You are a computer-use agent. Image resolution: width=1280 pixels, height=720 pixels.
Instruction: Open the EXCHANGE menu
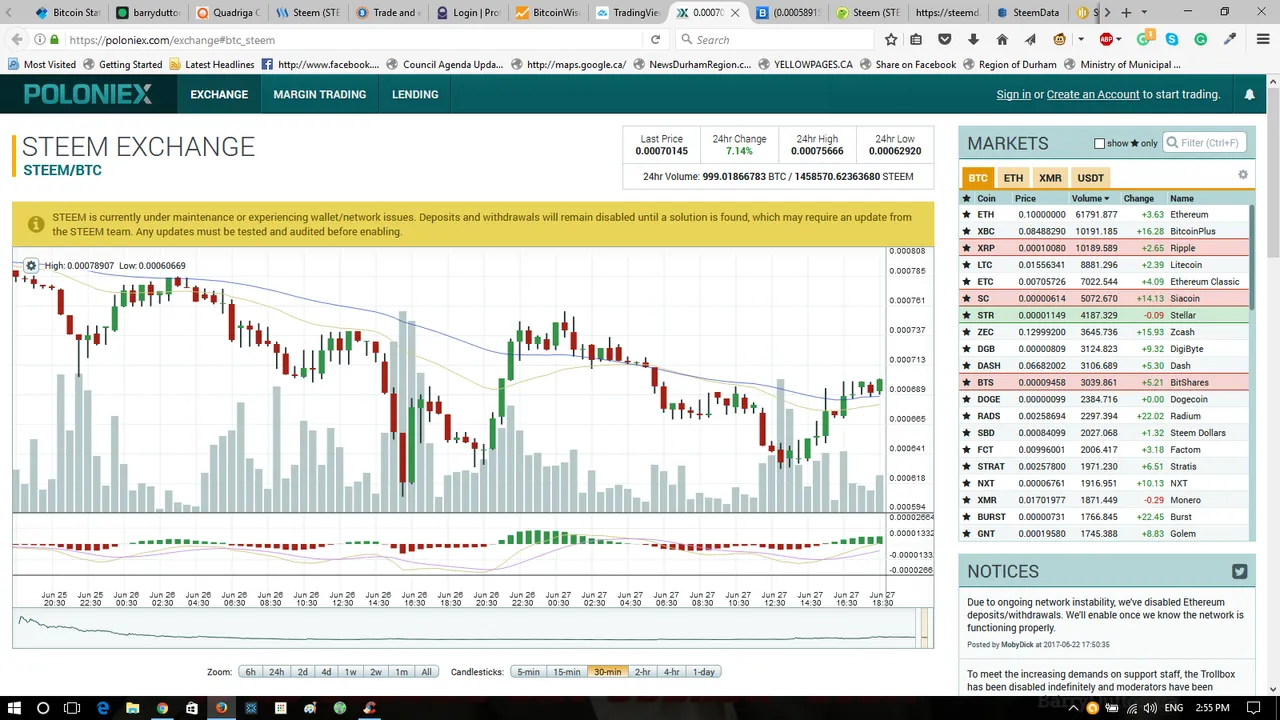click(x=219, y=95)
